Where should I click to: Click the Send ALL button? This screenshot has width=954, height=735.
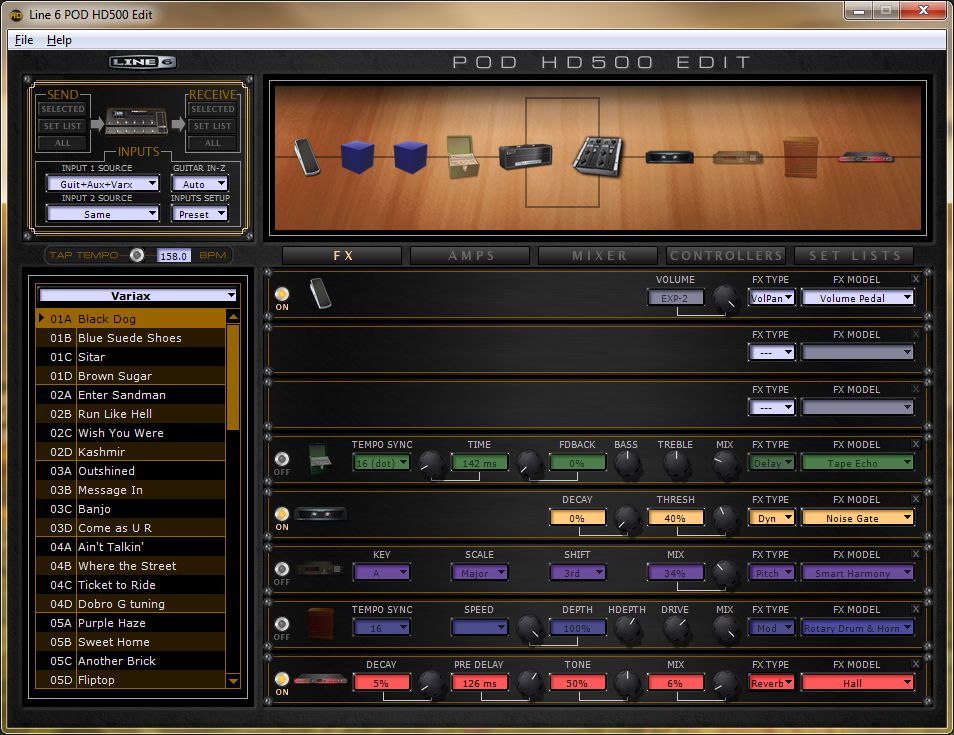(63, 143)
